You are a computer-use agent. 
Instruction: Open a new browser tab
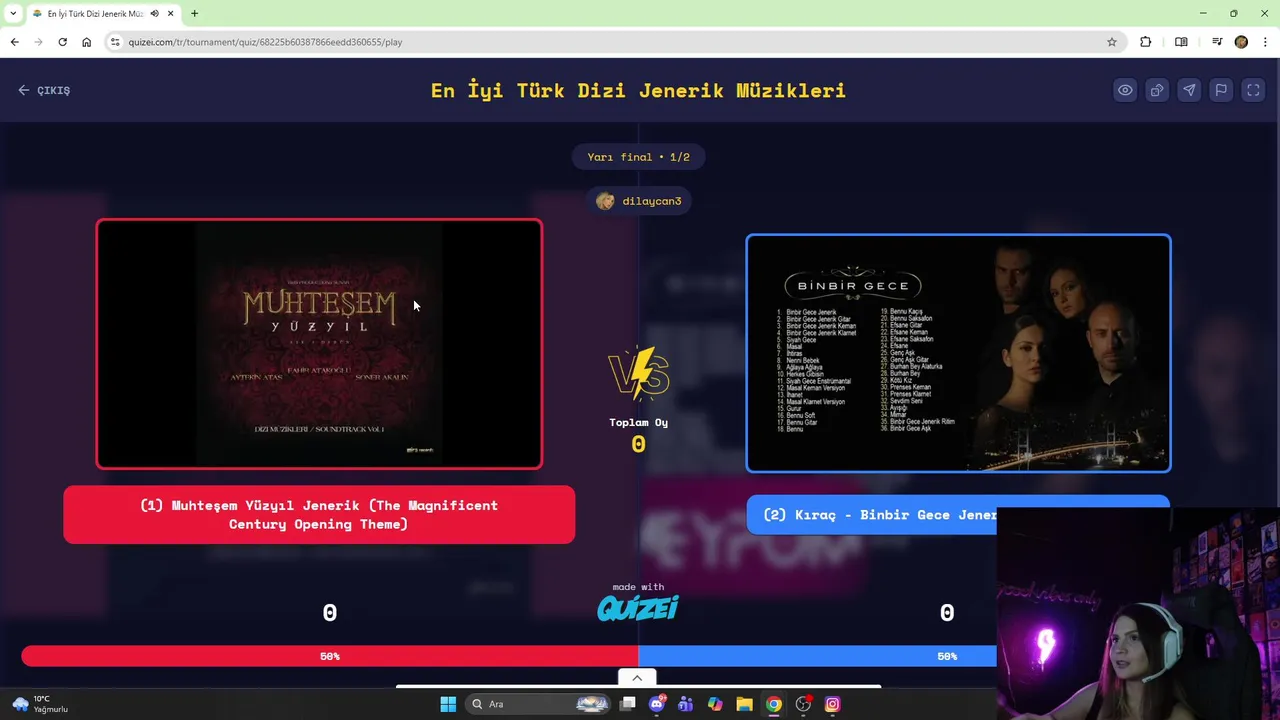click(194, 14)
